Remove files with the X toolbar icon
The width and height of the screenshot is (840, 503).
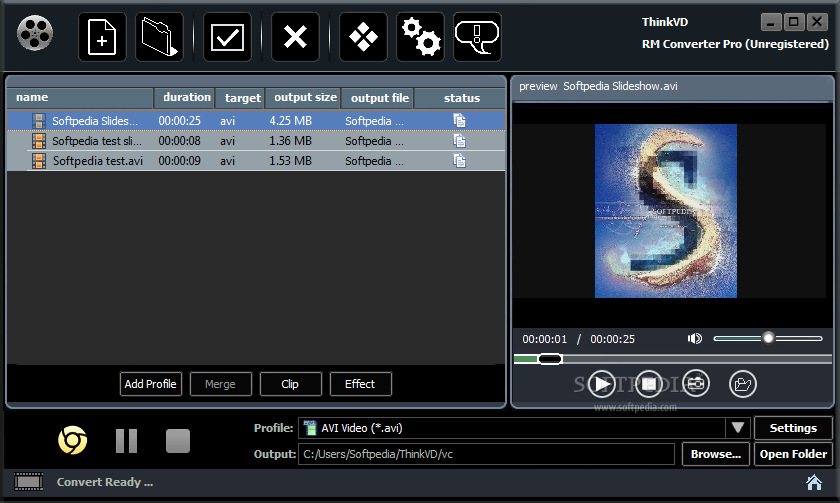295,37
